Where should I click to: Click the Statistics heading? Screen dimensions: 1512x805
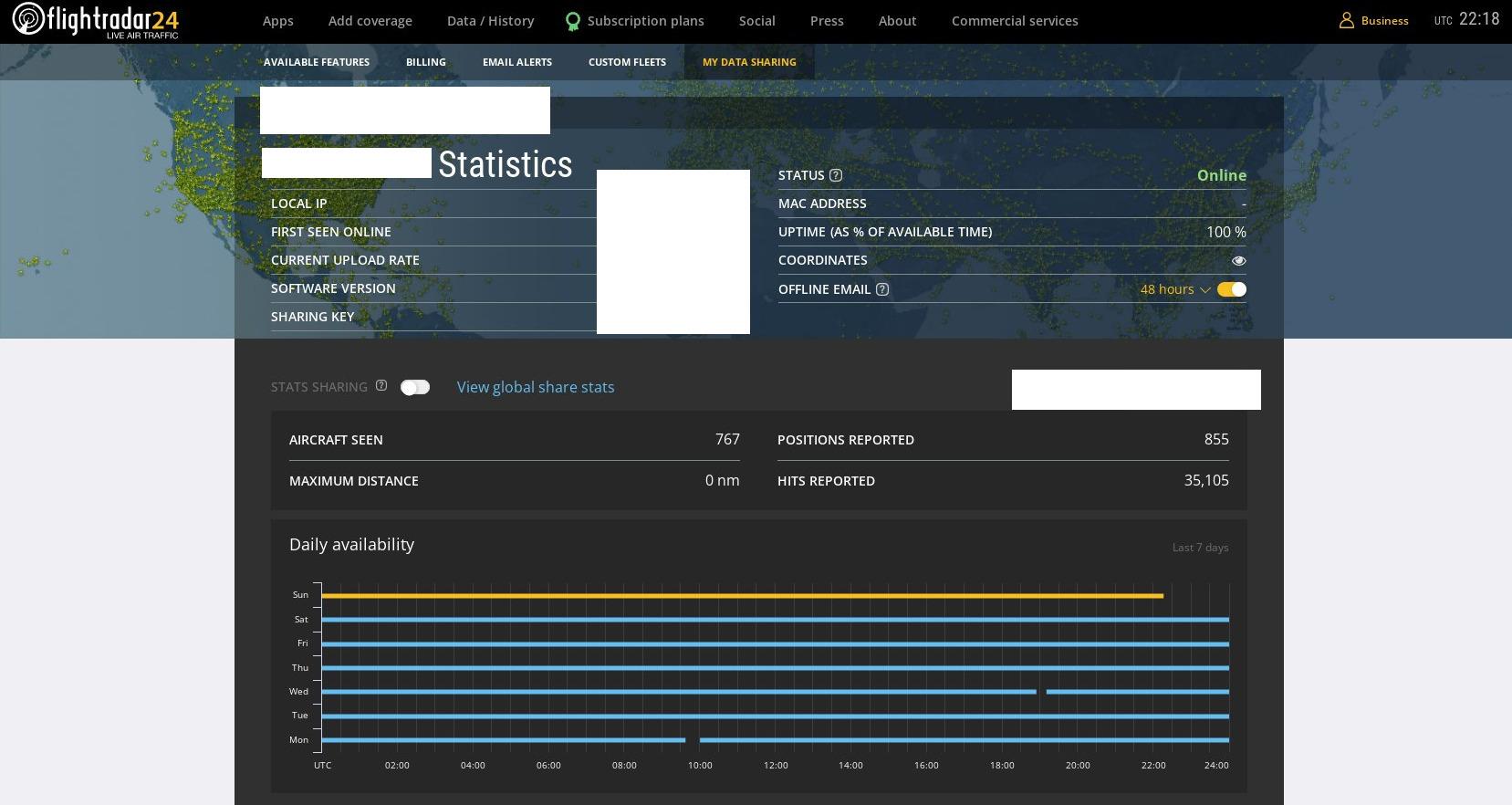coord(506,164)
